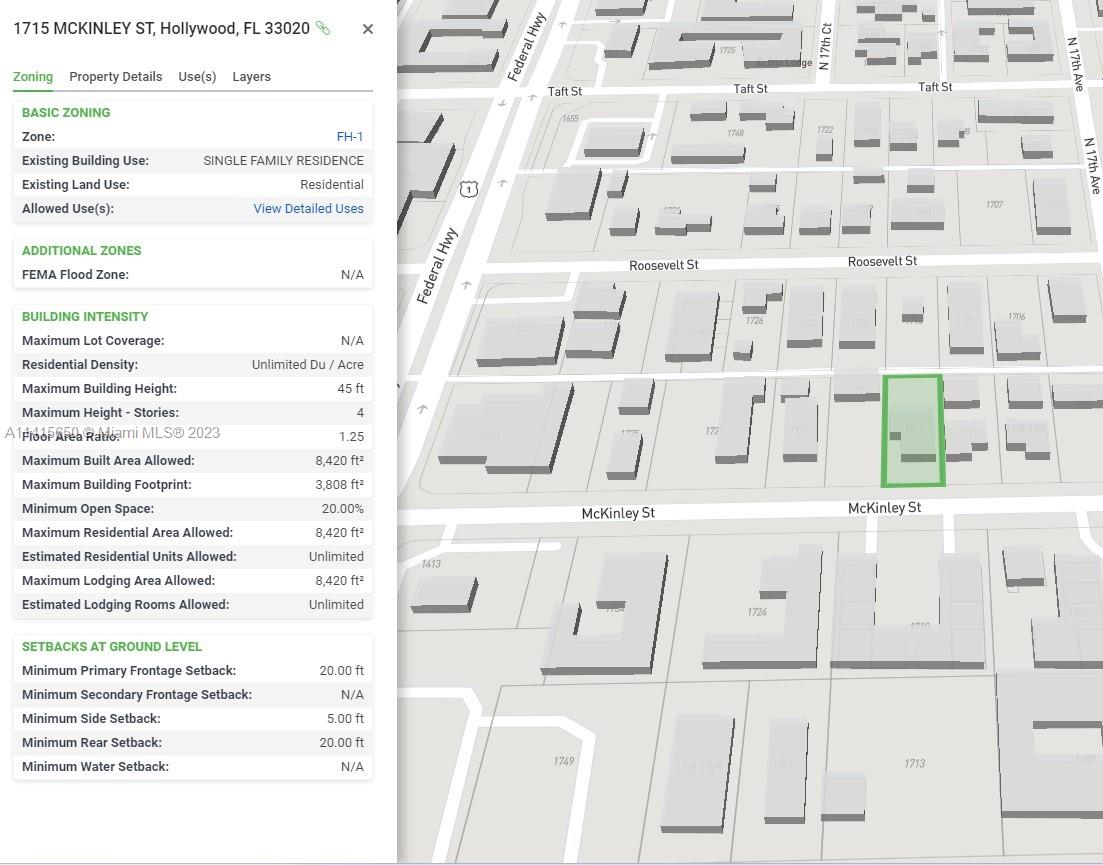Image resolution: width=1103 pixels, height=865 pixels.
Task: Click the Floor Area Ratio '1.25' value
Action: click(351, 437)
